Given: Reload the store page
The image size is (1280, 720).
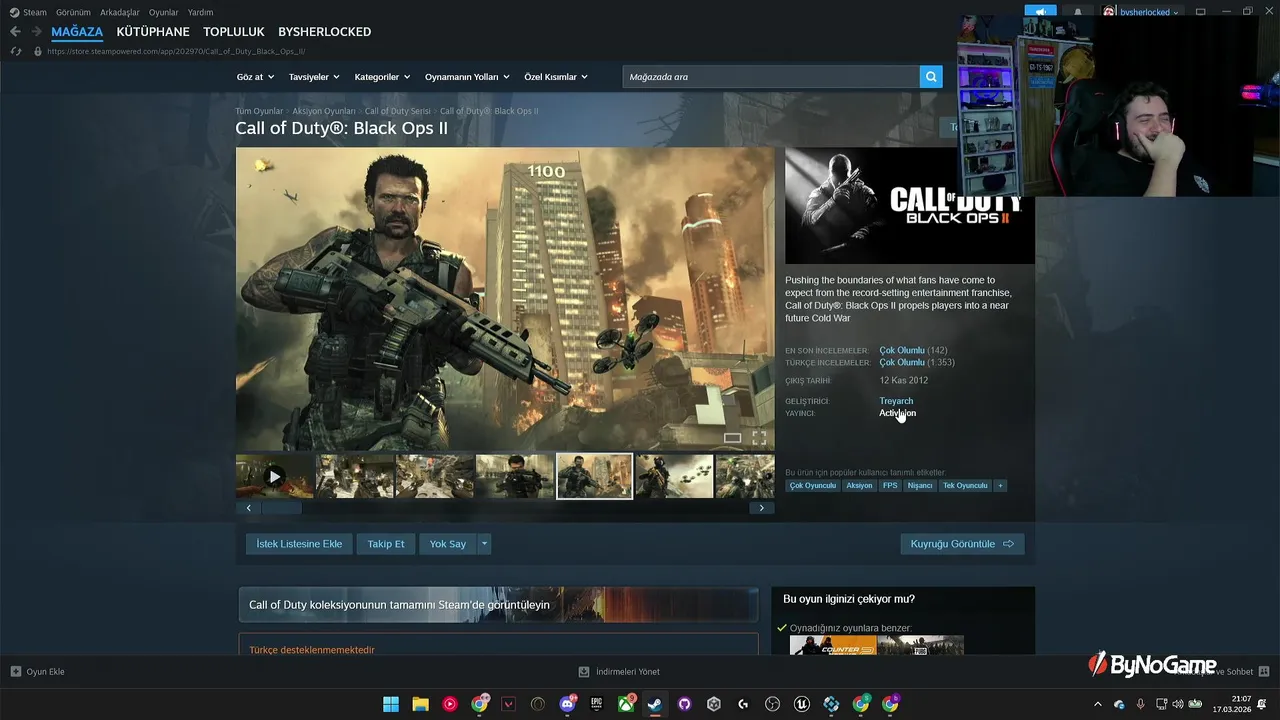Looking at the screenshot, I should [15, 51].
